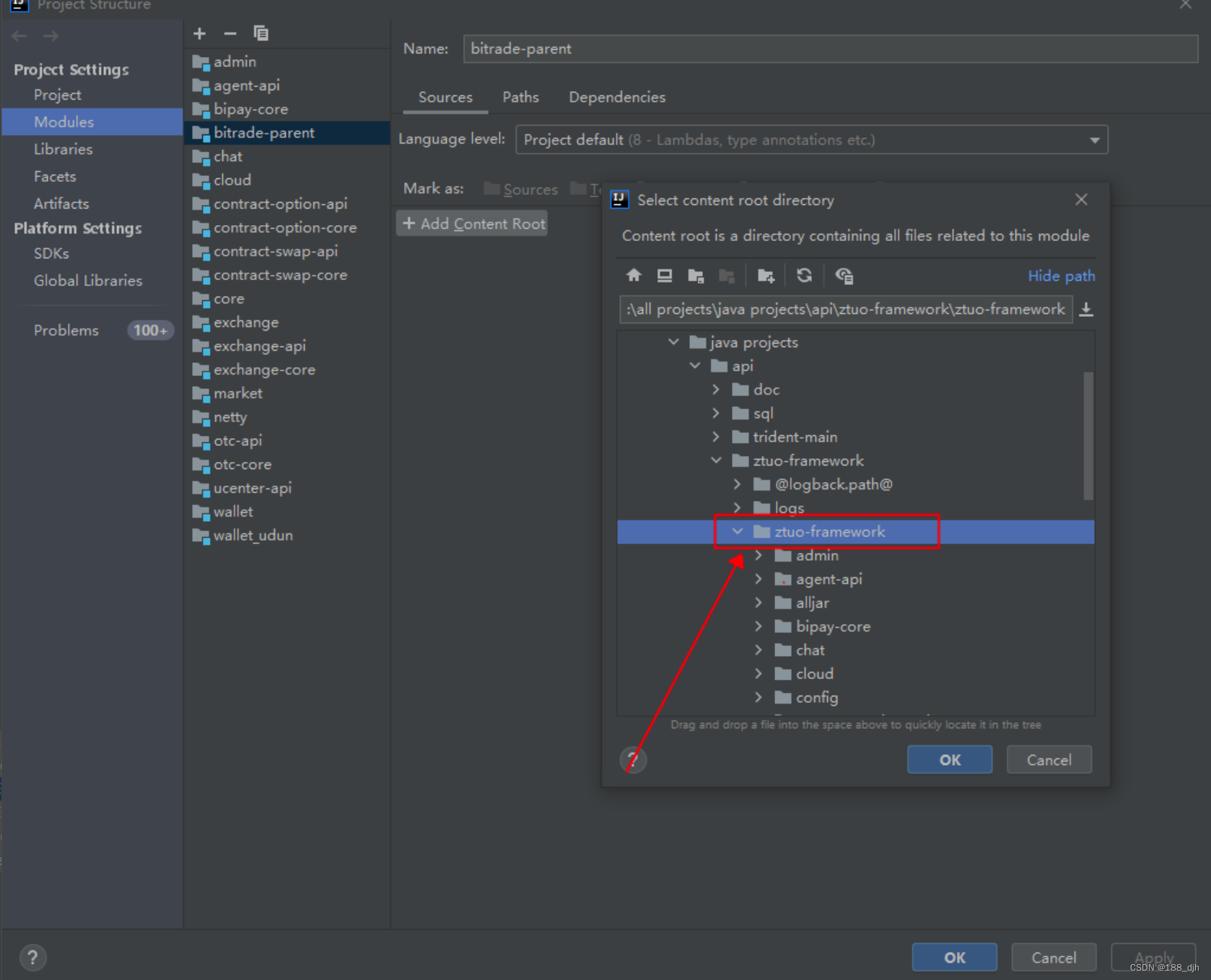Open SDKs platform settings
Viewport: 1211px width, 980px height.
[x=51, y=253]
